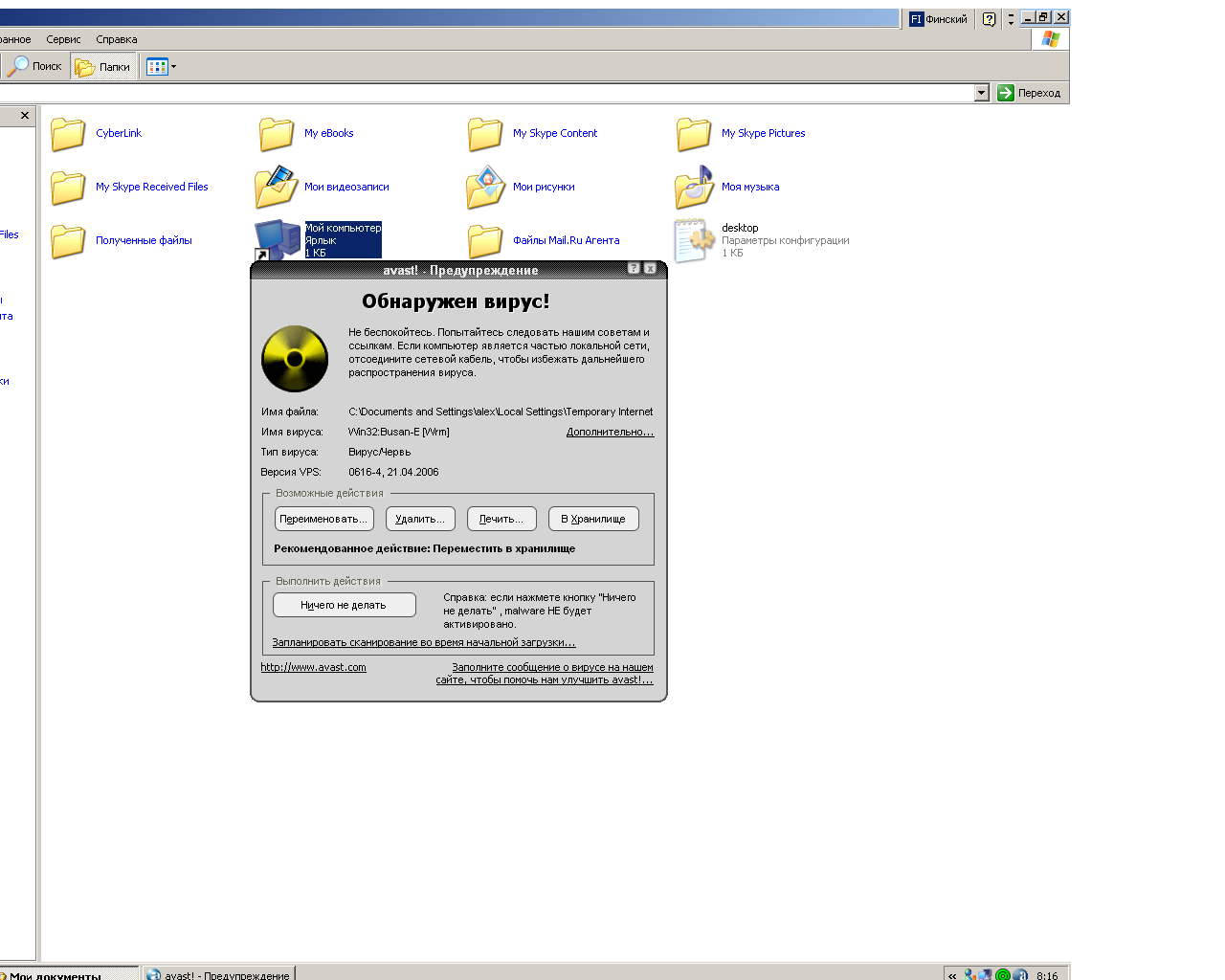Click the Удалить button to delete virus
The image size is (1225, 980).
[420, 519]
